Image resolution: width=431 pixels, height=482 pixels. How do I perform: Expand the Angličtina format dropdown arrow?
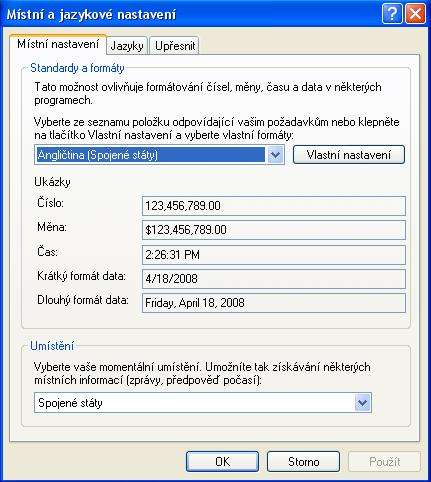[x=275, y=155]
